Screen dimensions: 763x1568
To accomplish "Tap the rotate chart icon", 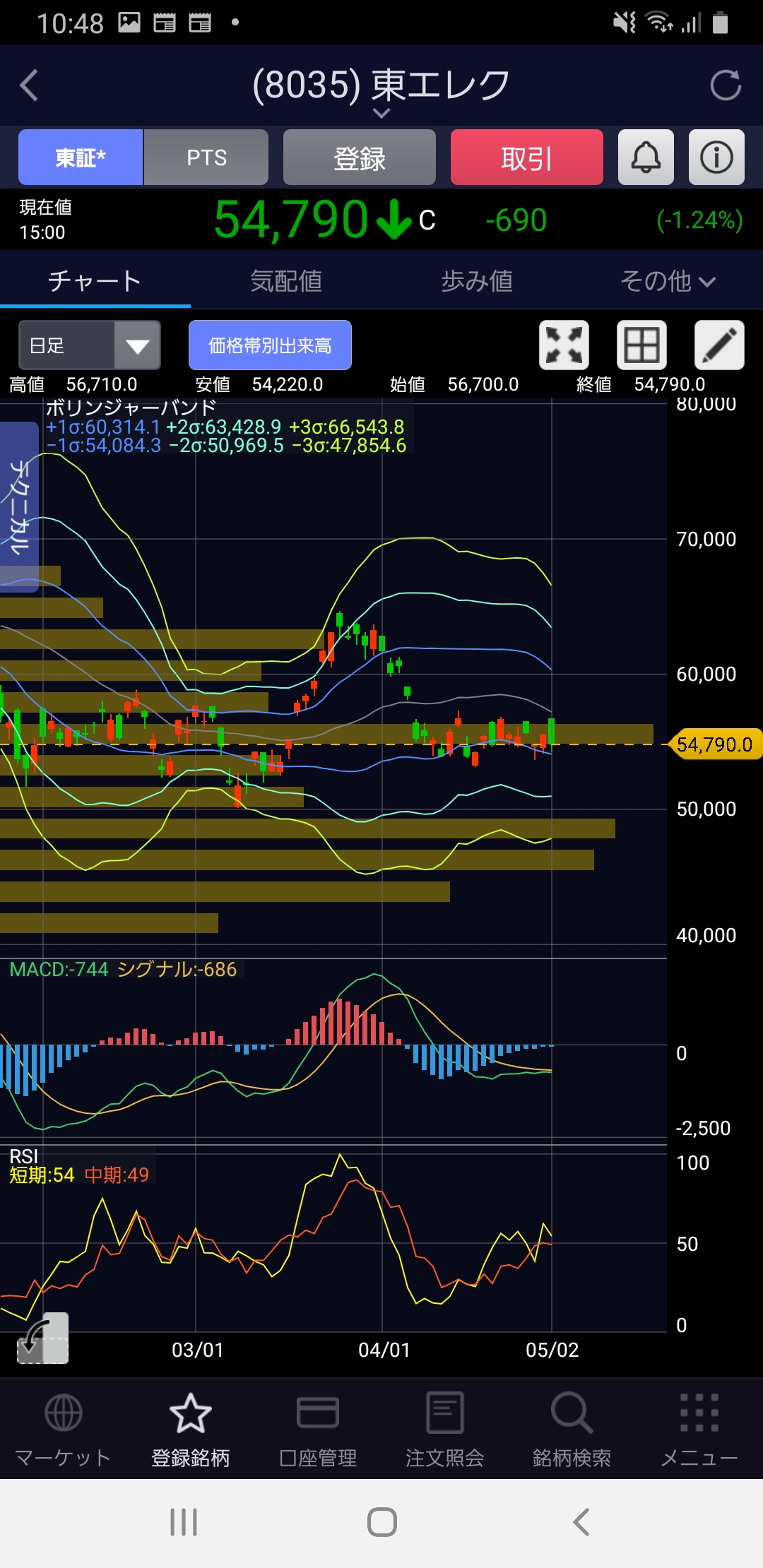I will (x=42, y=1338).
